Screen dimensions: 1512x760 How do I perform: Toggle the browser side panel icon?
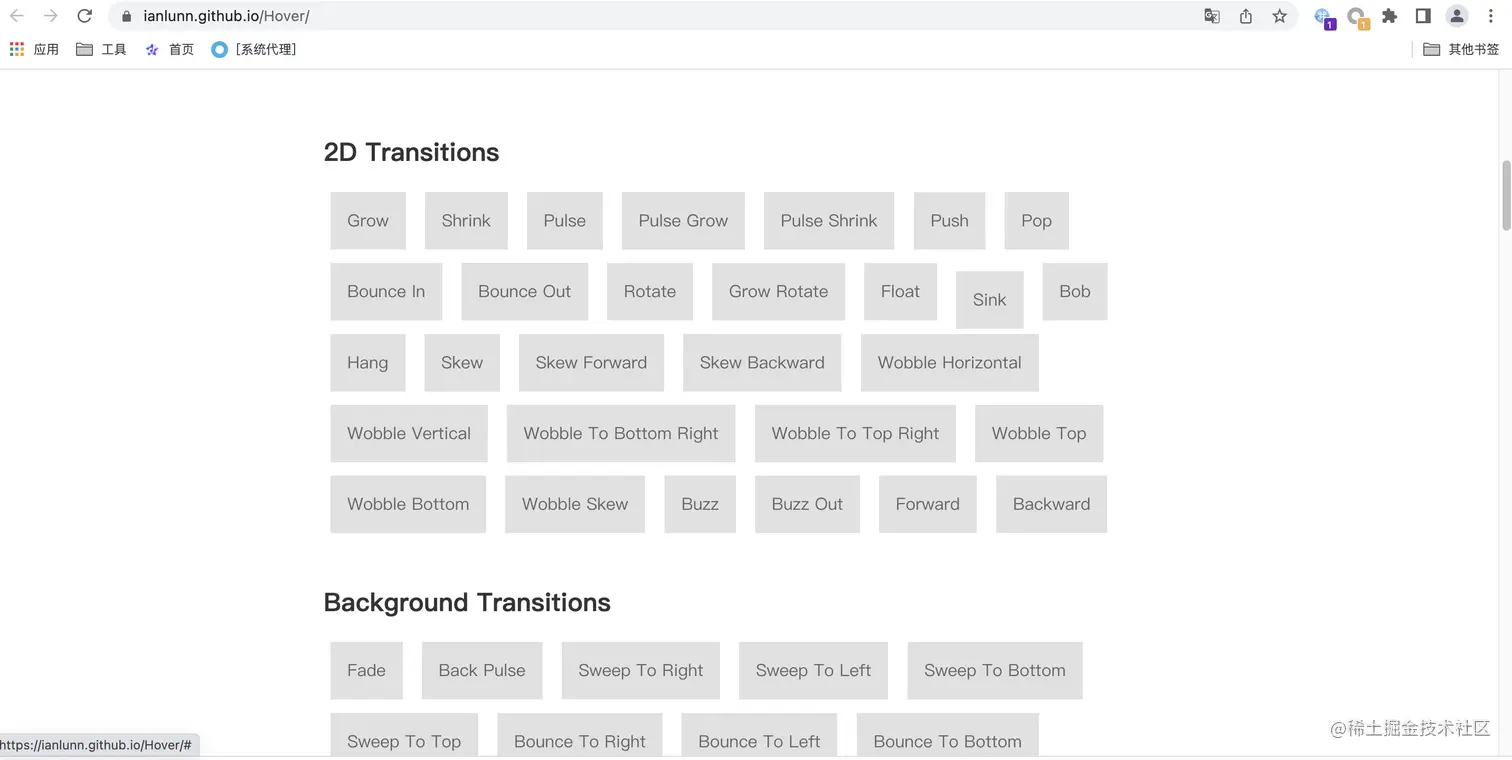[x=1423, y=16]
